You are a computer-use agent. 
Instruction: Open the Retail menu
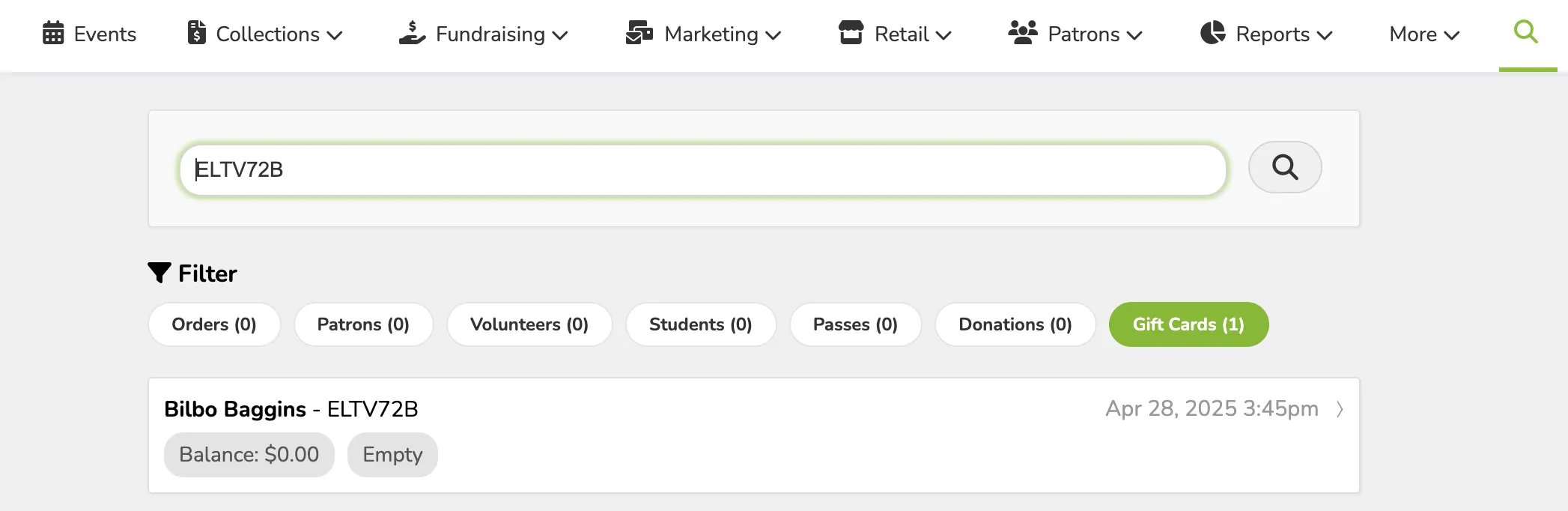895,34
